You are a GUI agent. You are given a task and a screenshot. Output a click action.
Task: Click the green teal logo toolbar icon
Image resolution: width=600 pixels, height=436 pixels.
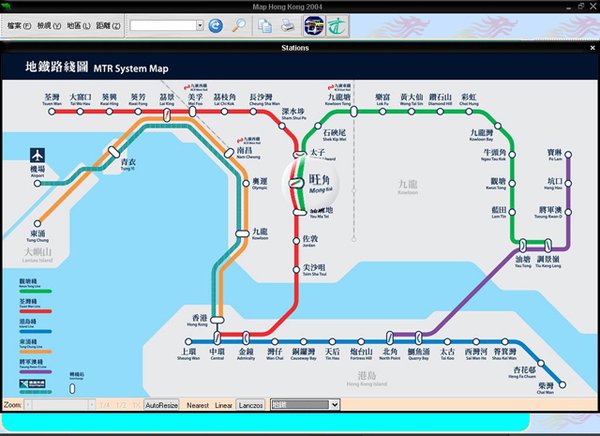(x=335, y=24)
